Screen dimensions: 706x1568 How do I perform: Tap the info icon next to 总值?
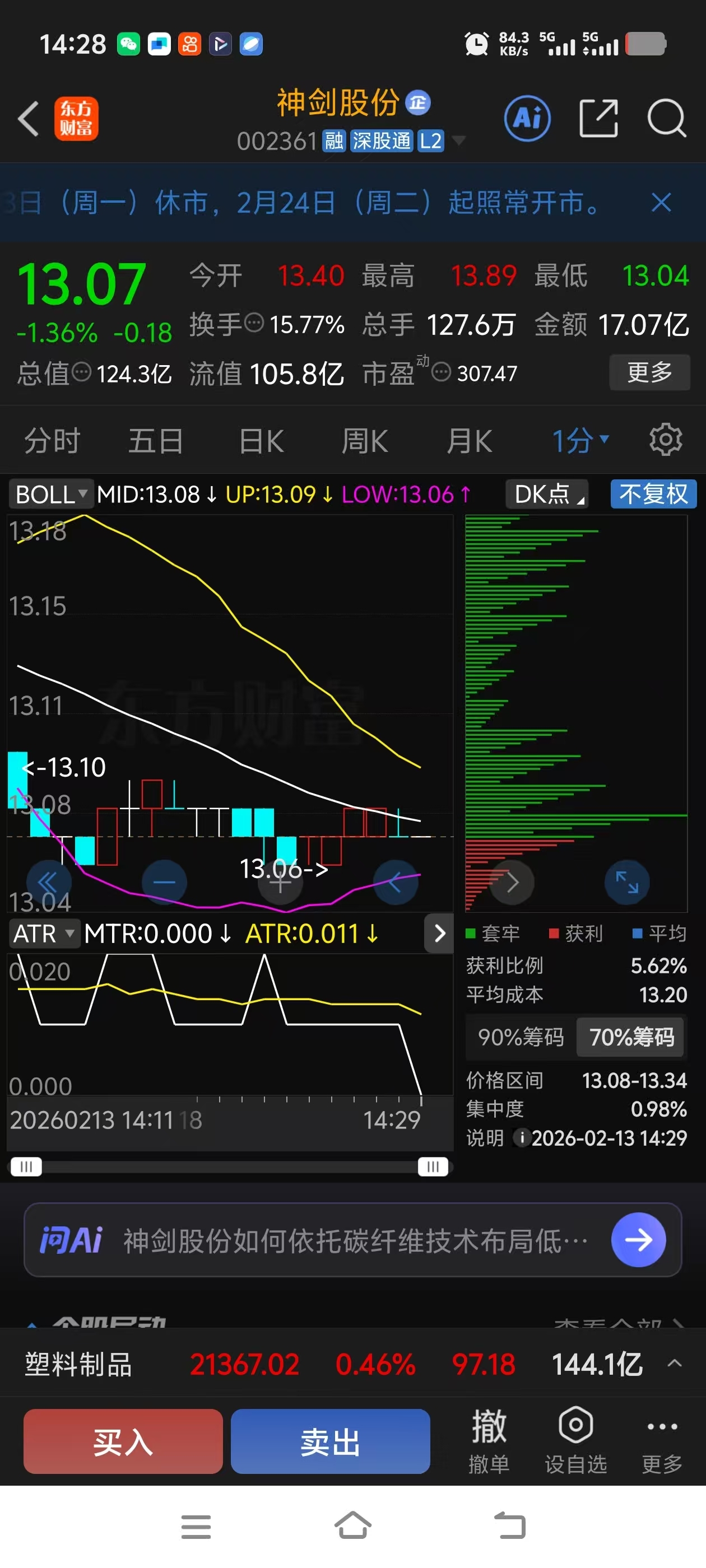pyautogui.click(x=82, y=371)
